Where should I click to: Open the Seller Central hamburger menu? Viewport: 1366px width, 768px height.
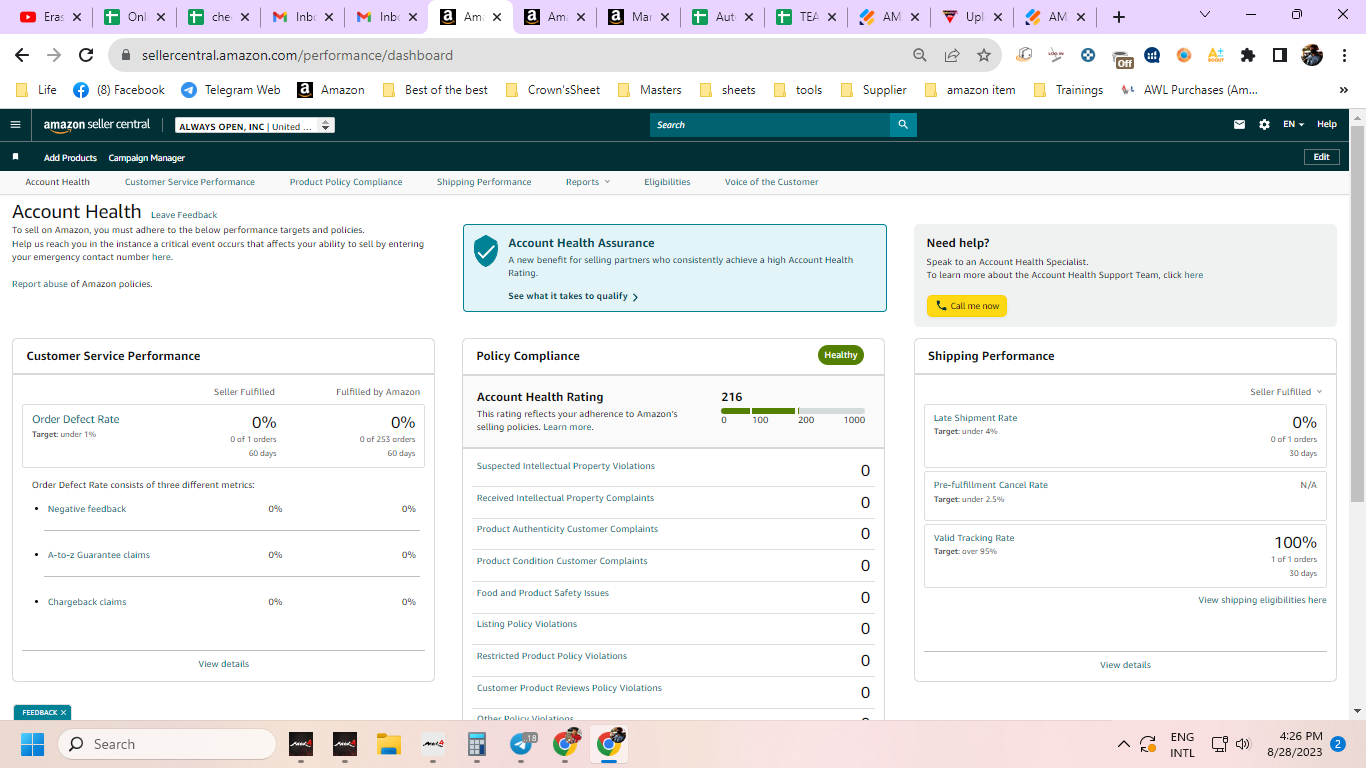point(15,125)
